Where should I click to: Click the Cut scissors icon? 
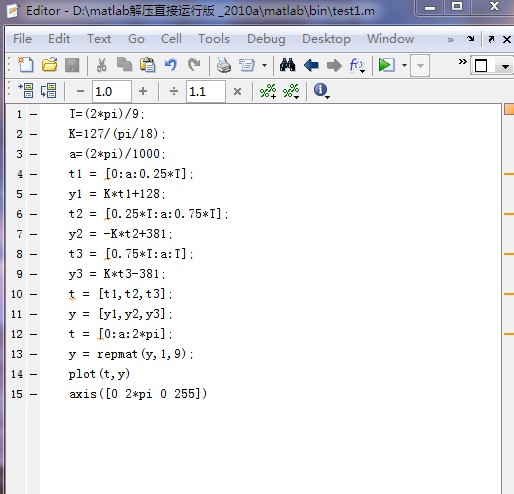101,65
